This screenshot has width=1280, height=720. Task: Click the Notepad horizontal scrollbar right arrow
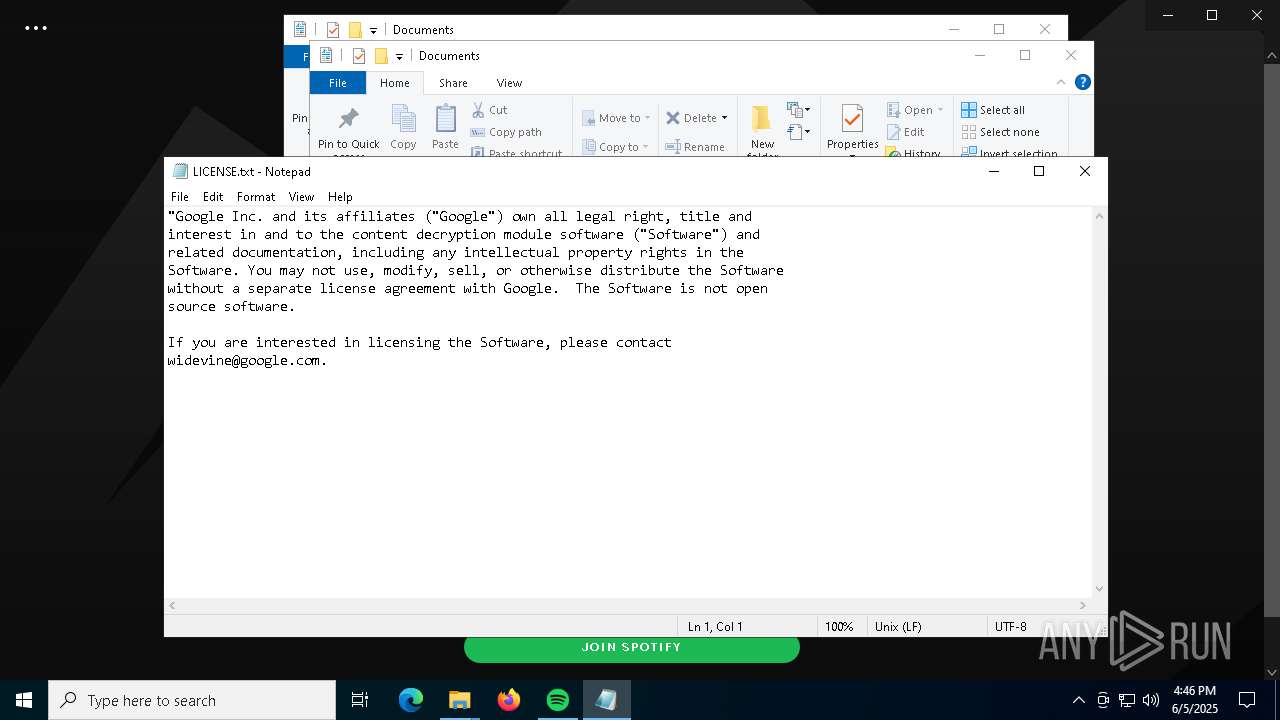point(1082,605)
